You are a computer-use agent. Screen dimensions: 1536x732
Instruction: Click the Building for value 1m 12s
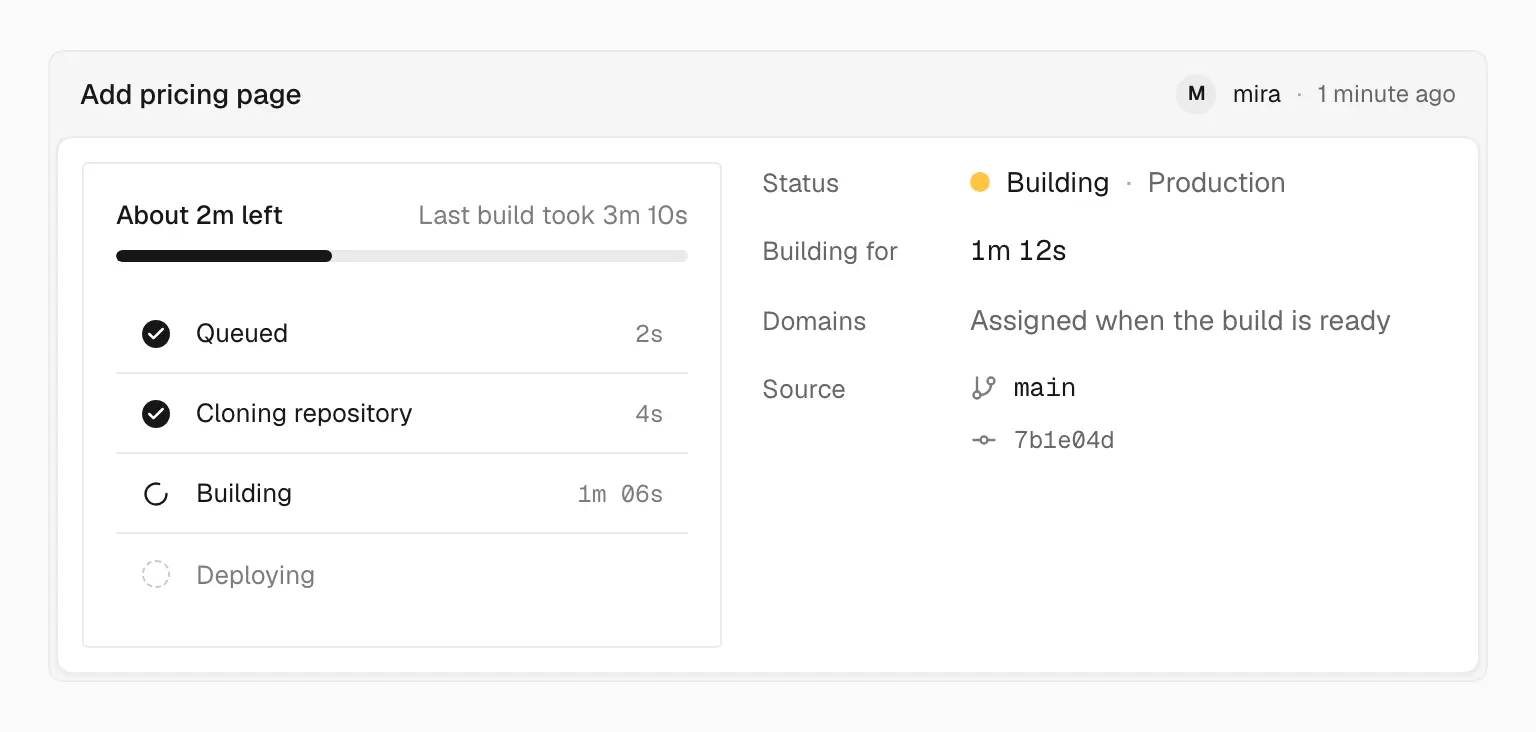(x=1018, y=251)
